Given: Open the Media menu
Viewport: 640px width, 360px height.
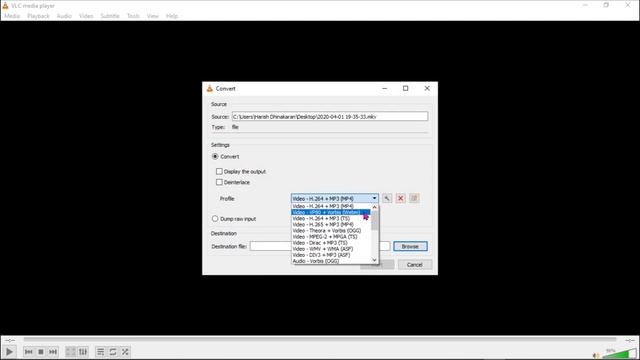Looking at the screenshot, I should pos(12,16).
